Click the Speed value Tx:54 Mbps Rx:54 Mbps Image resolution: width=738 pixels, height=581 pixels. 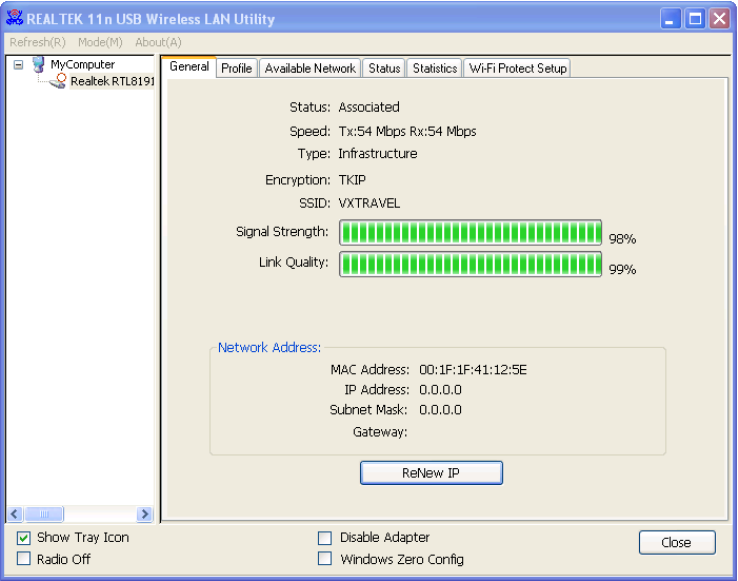coord(407,131)
